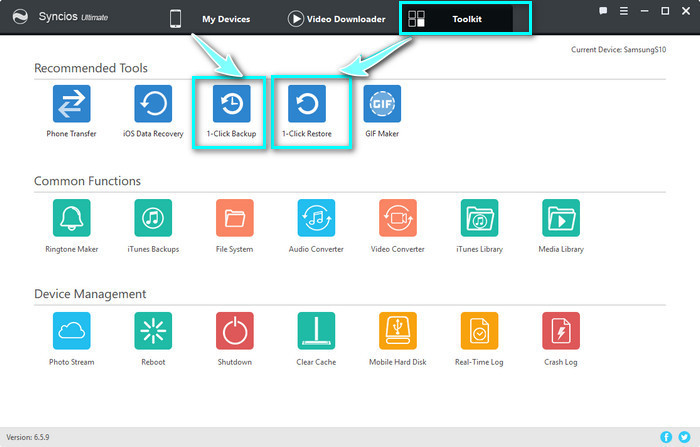The image size is (700, 447).
Task: Minimize the Syncios window
Action: (x=644, y=11)
